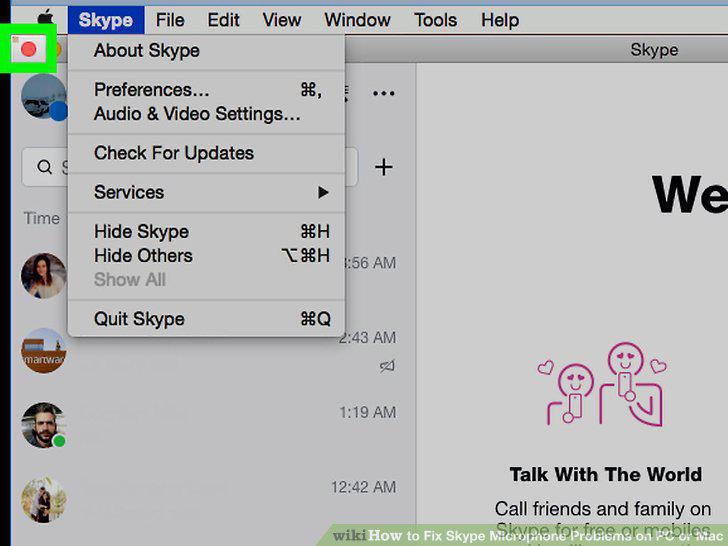Open the View menu
The width and height of the screenshot is (728, 546).
tap(281, 20)
